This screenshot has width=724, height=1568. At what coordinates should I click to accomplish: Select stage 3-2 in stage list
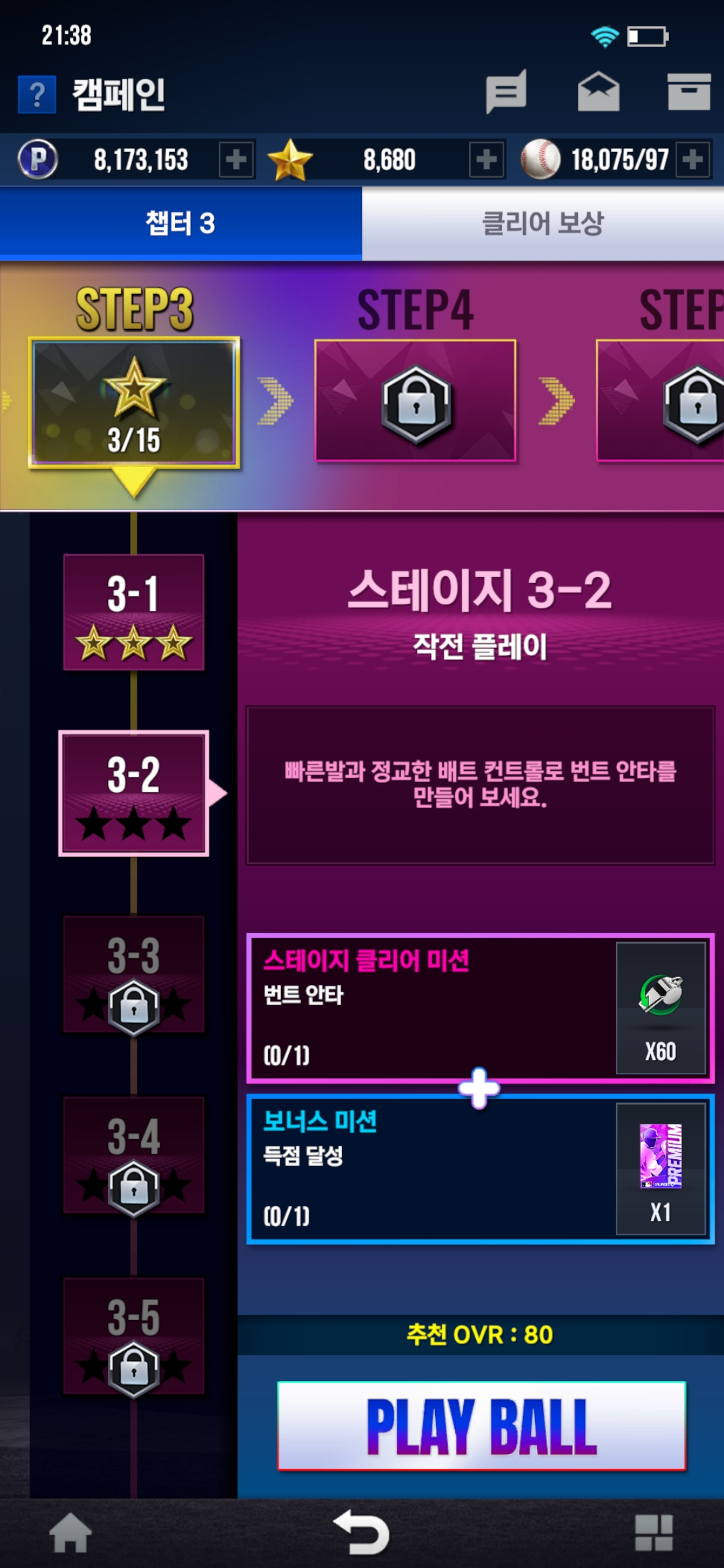pos(133,793)
